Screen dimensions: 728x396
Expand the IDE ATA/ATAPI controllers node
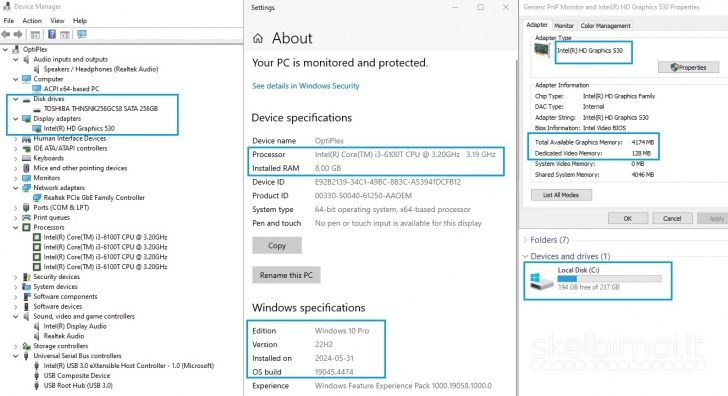(x=16, y=149)
